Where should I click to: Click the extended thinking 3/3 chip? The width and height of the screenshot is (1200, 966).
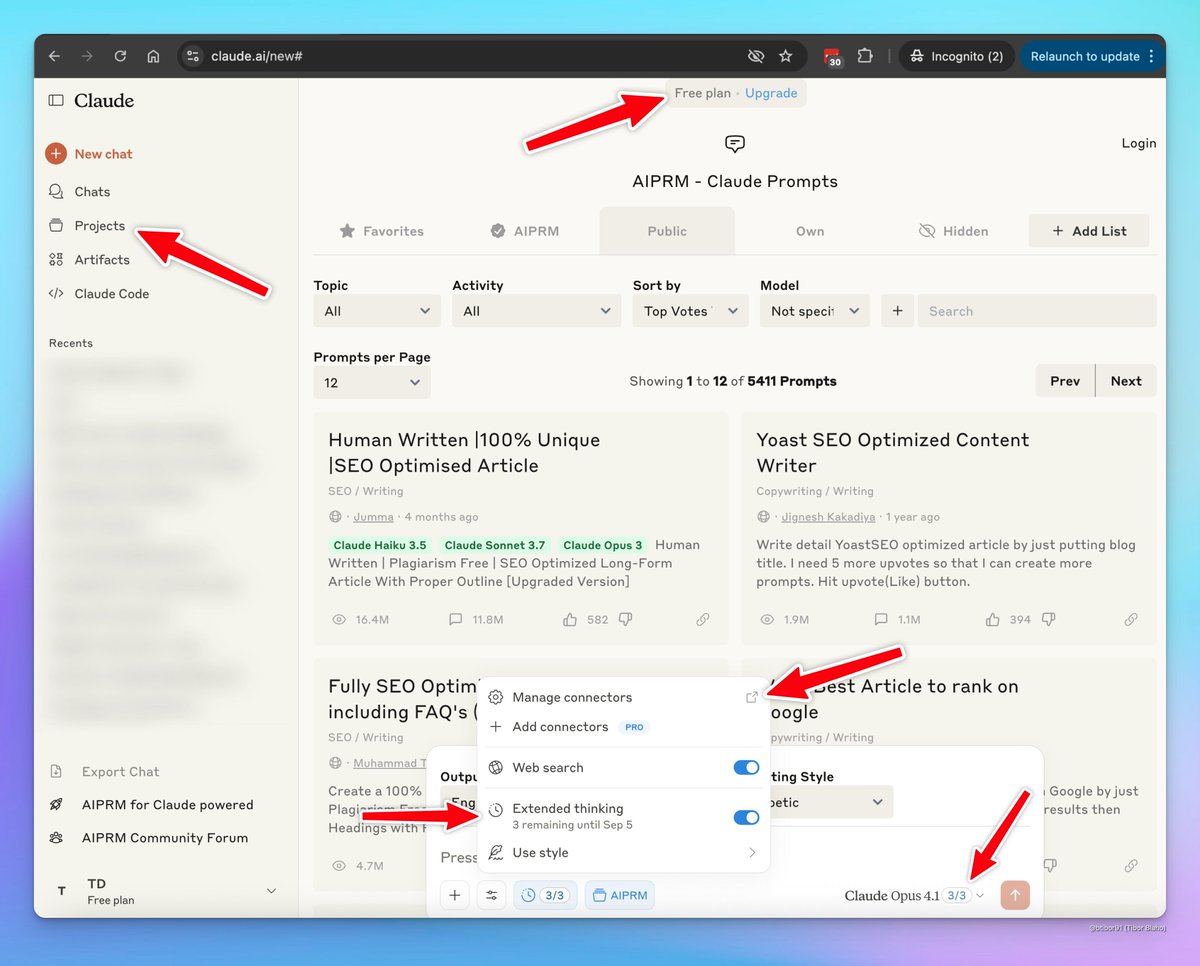(x=545, y=895)
